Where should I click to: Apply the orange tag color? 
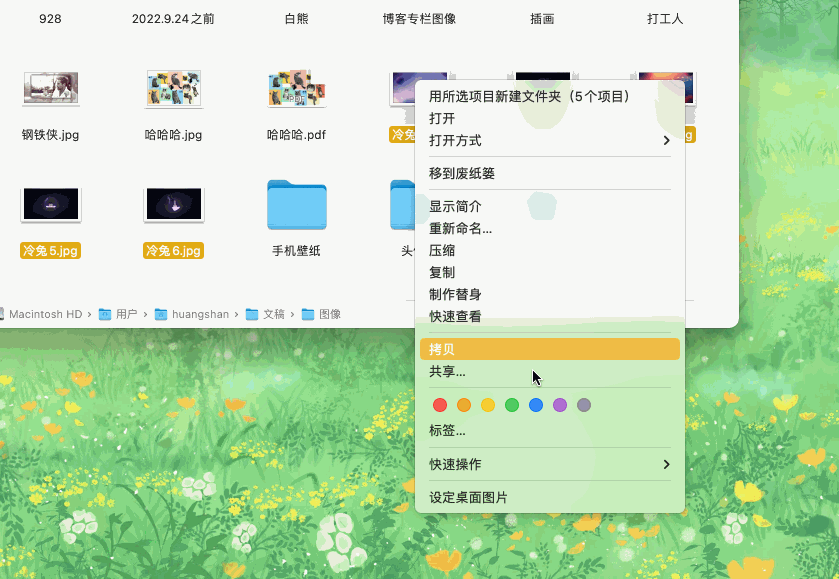[464, 405]
